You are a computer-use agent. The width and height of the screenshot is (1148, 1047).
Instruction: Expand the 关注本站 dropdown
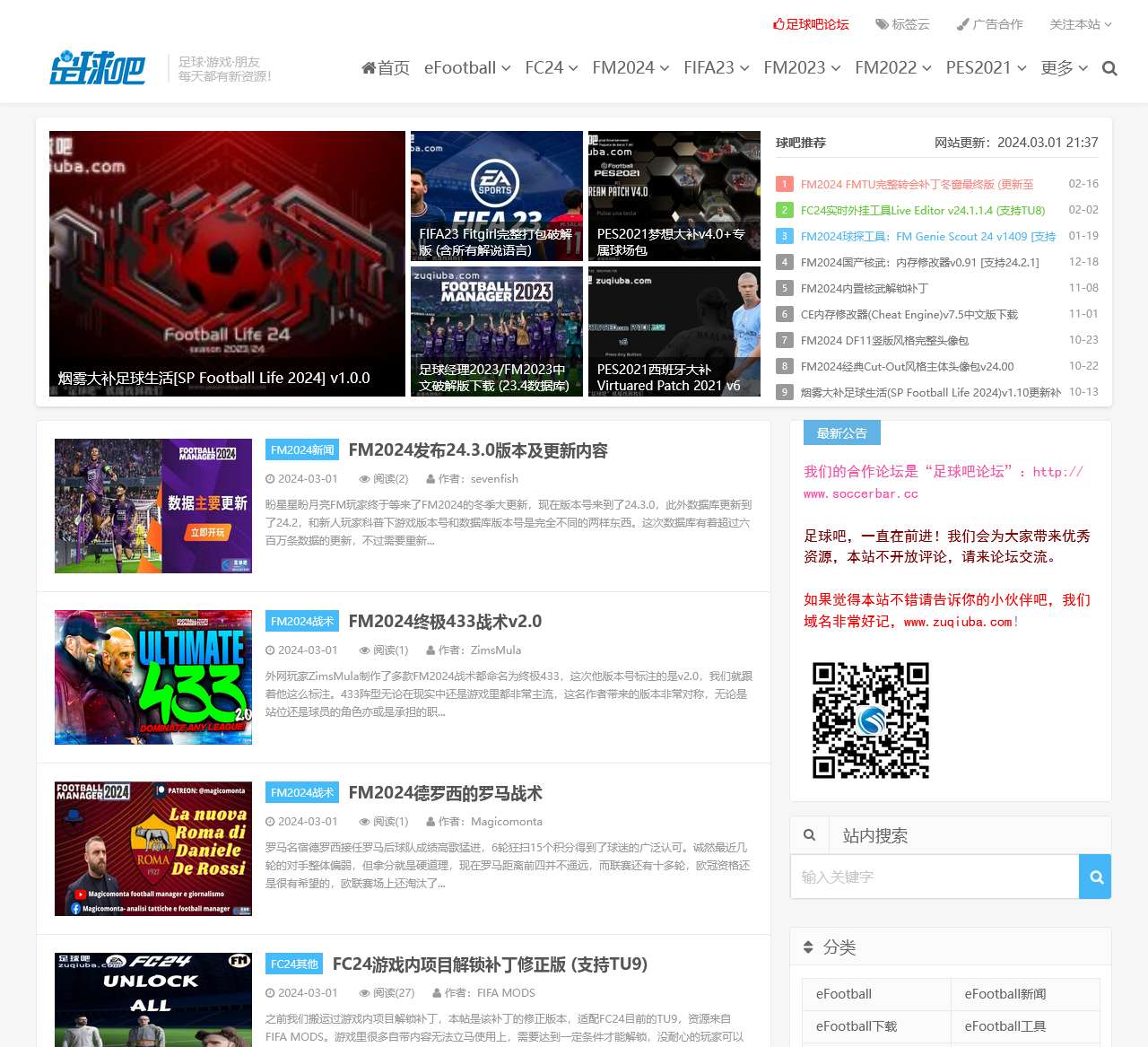click(1080, 24)
